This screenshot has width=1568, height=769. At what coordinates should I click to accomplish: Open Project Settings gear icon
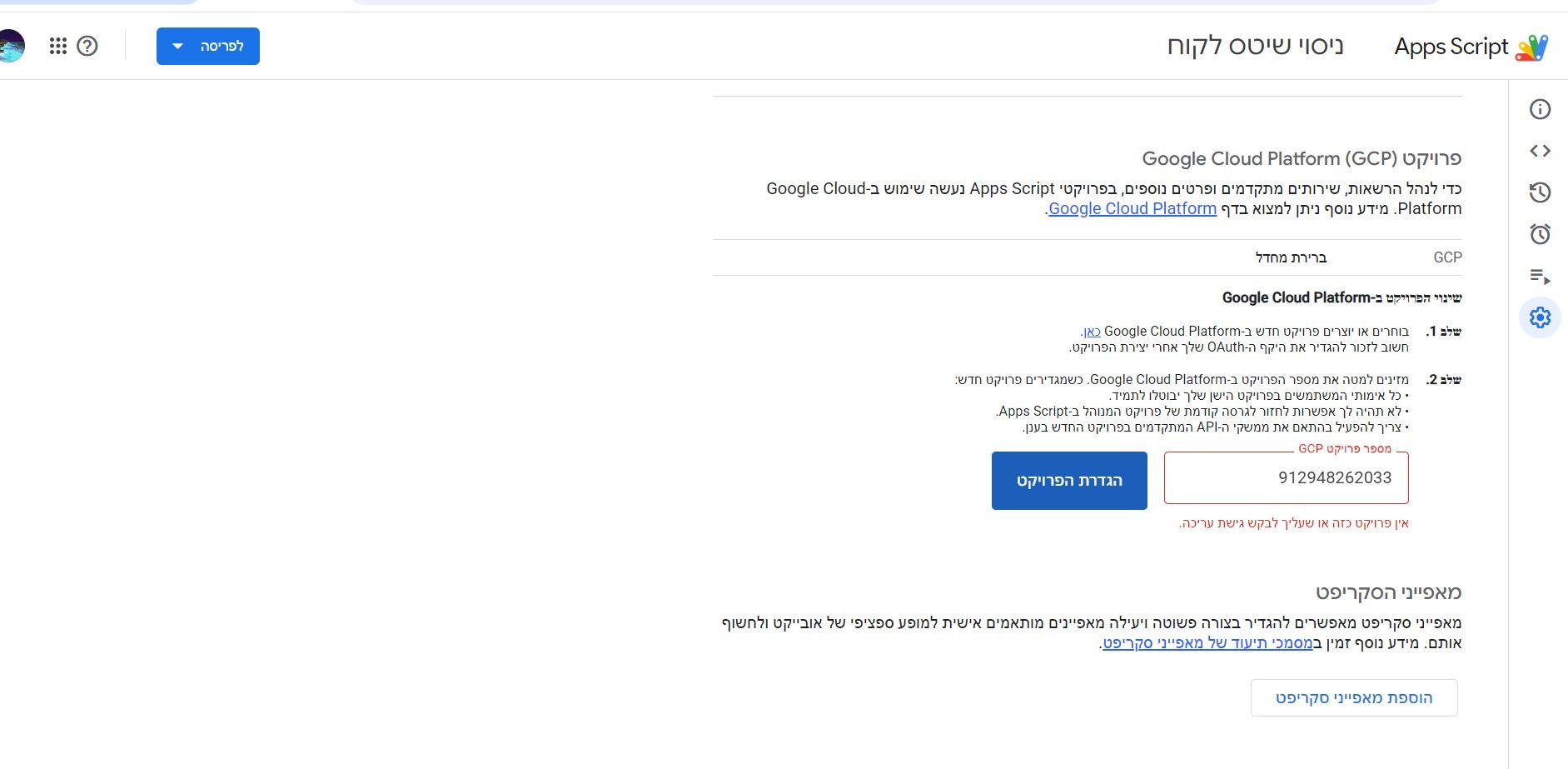[x=1540, y=317]
